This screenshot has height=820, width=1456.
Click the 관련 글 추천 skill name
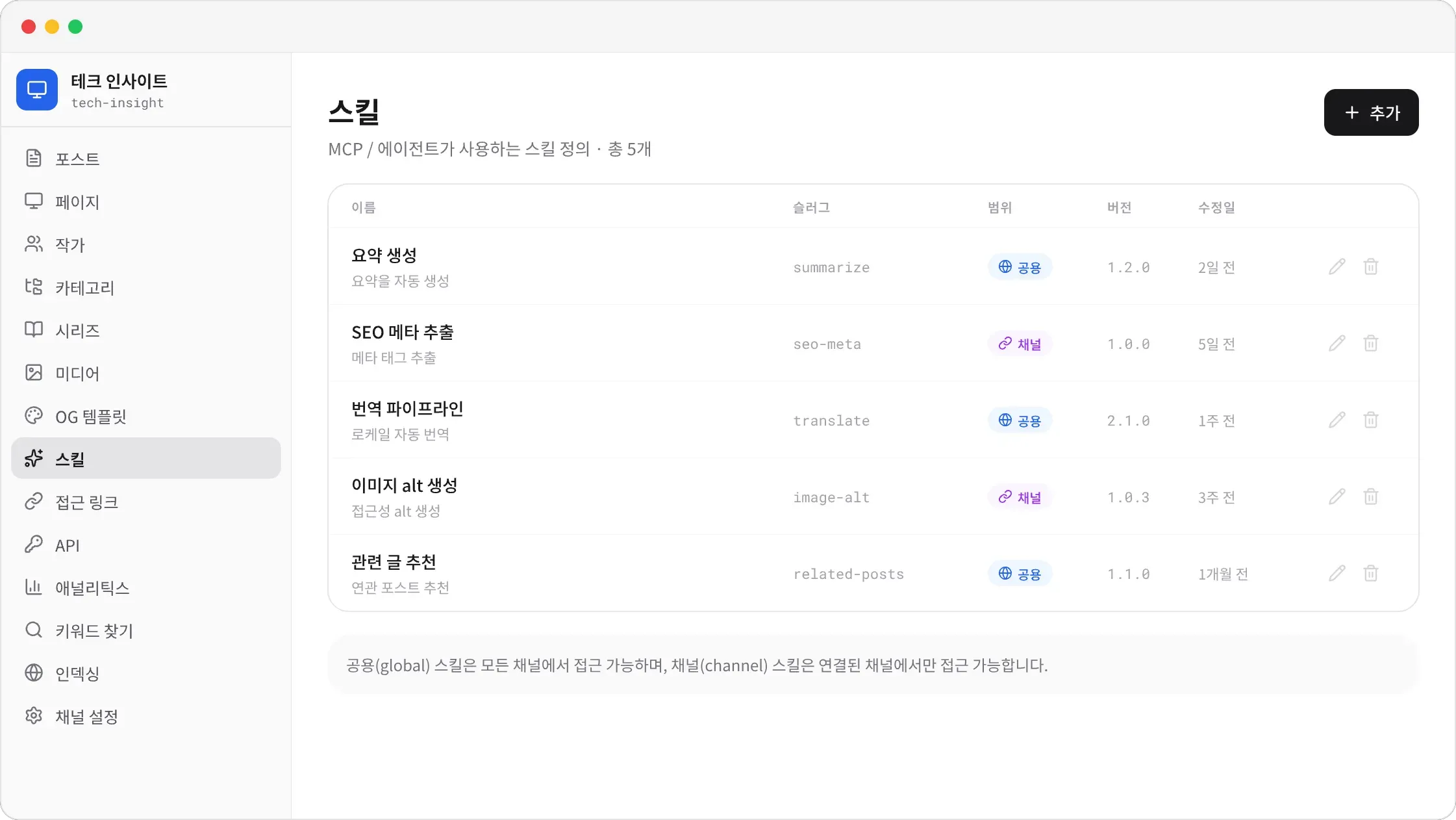coord(394,562)
